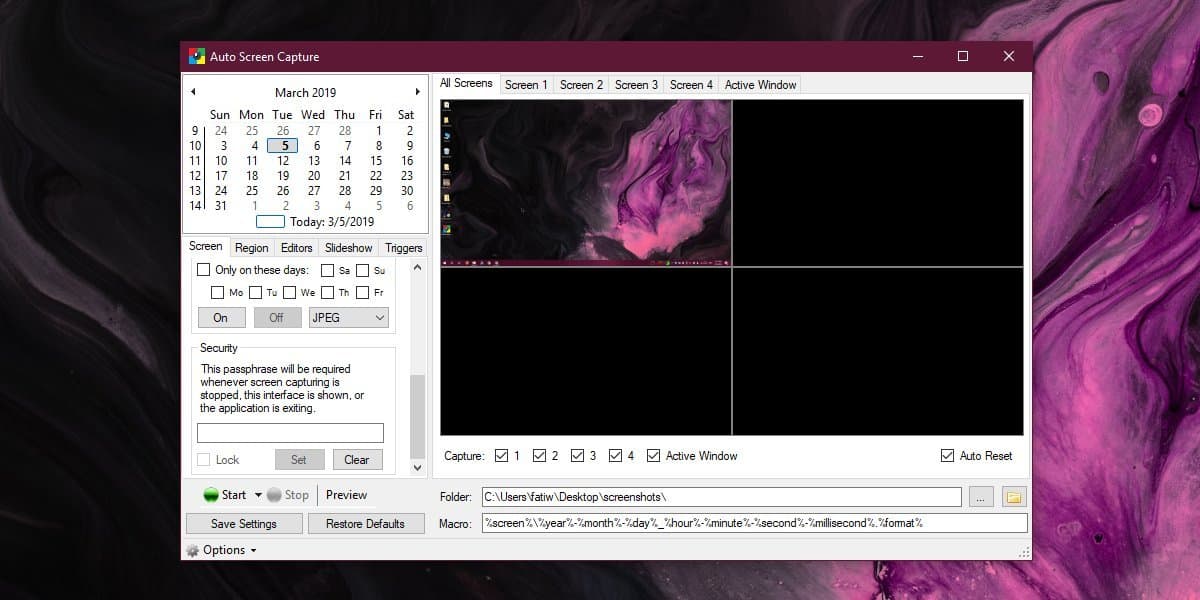Screen dimensions: 1200x600
Task: Switch to the Screen 4 tab
Action: 691,85
